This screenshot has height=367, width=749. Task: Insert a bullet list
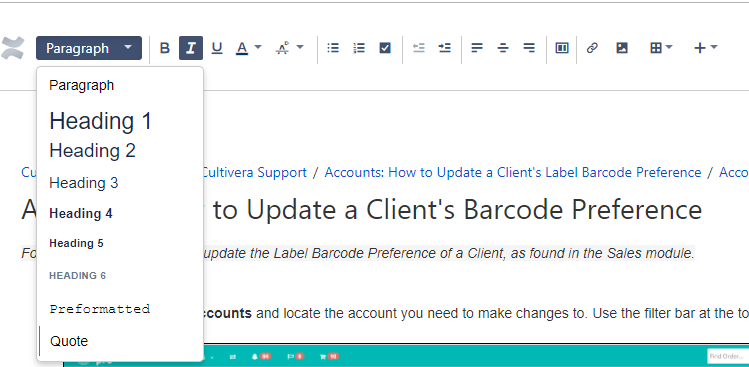click(x=333, y=48)
